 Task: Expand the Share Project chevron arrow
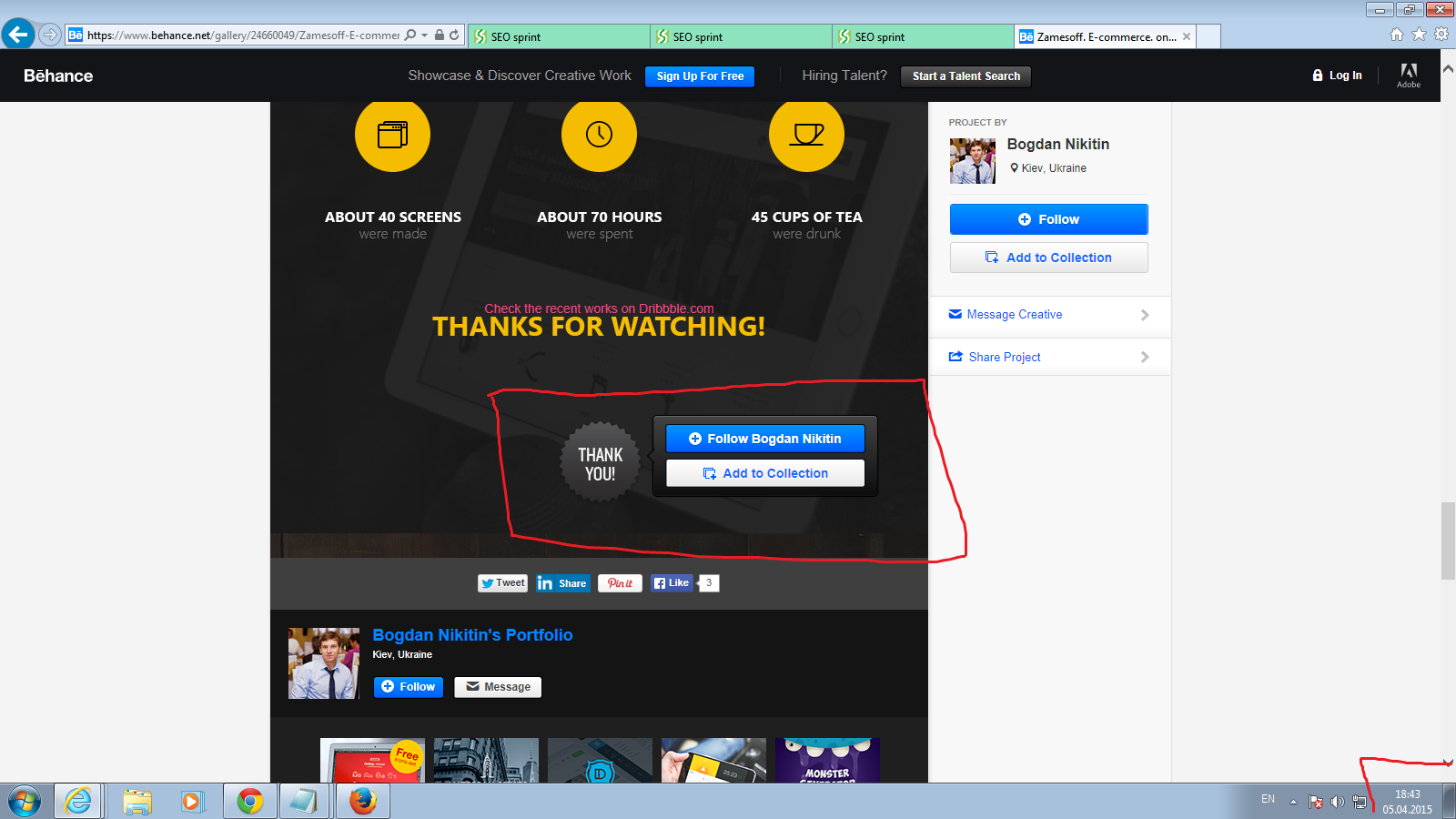[x=1145, y=357]
